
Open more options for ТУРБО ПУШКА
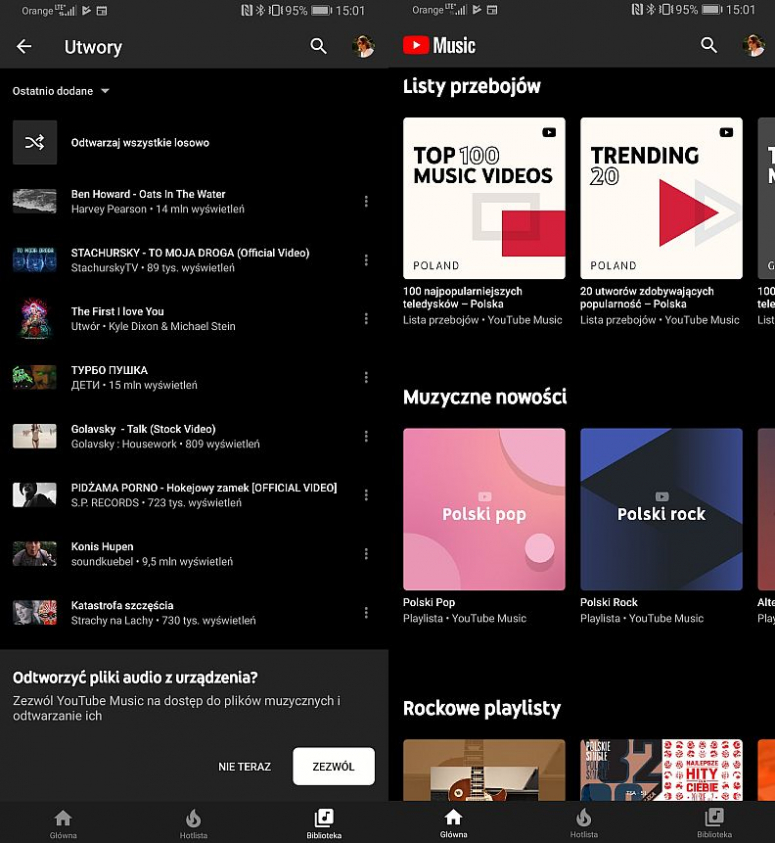pos(366,377)
